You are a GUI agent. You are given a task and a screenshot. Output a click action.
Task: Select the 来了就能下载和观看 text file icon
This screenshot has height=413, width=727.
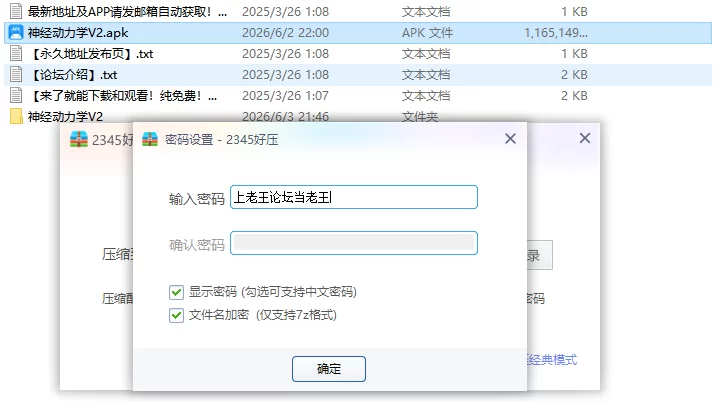coord(16,95)
